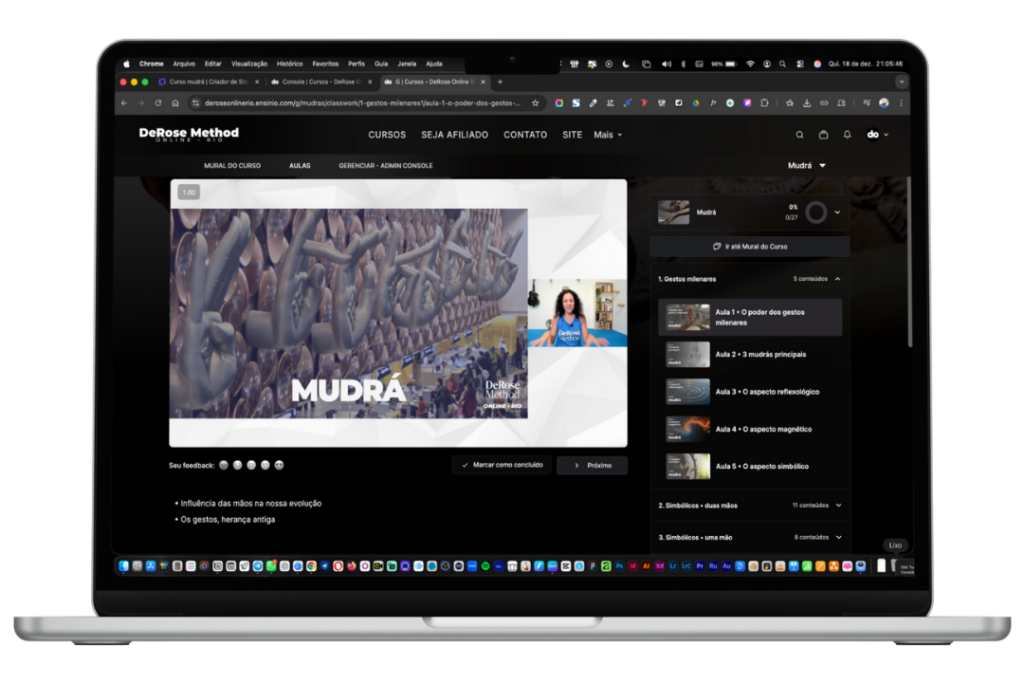Click the 0% course progress ring
Viewport: 1024px width, 683px height.
[816, 212]
